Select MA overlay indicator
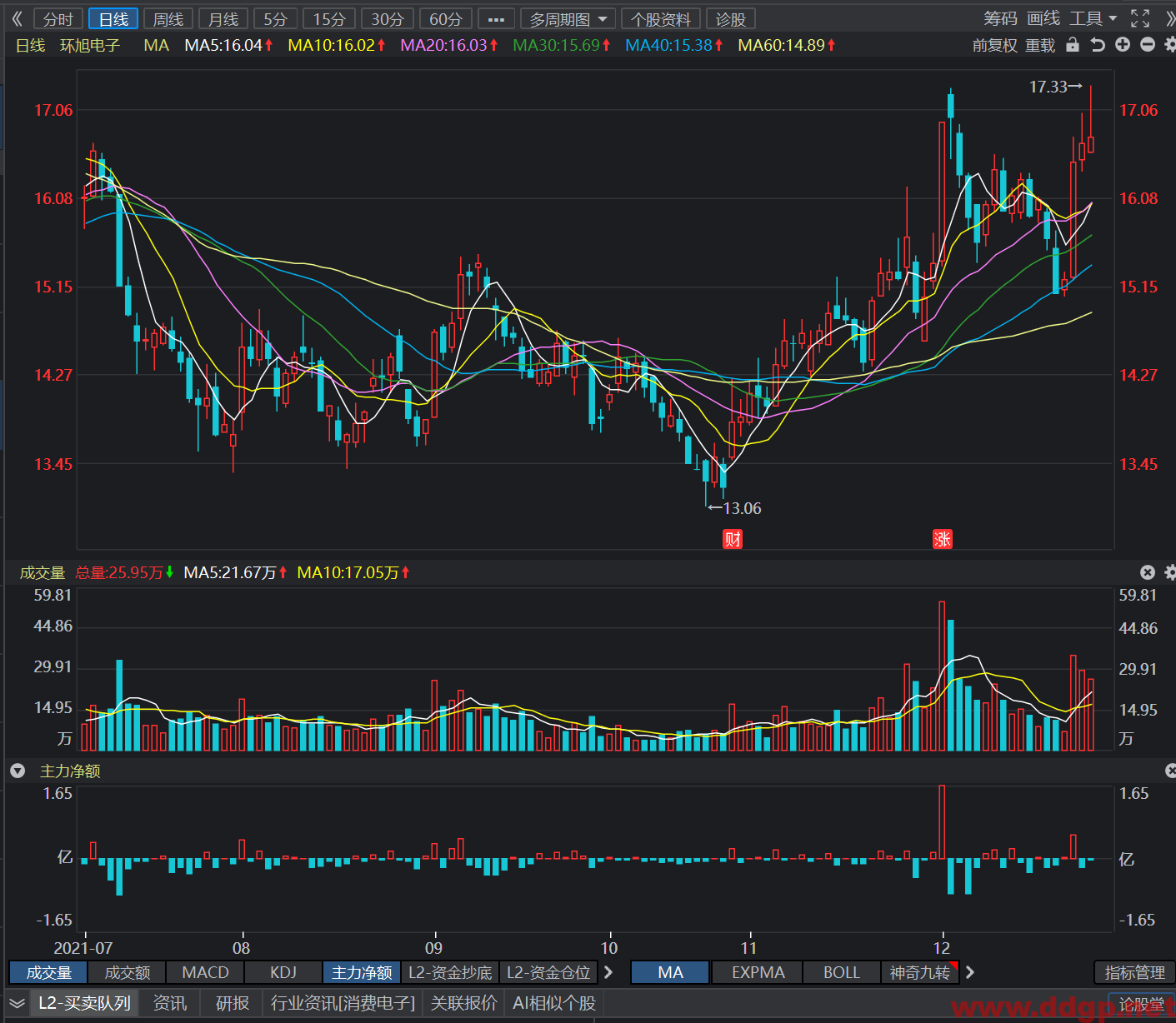 coord(670,972)
